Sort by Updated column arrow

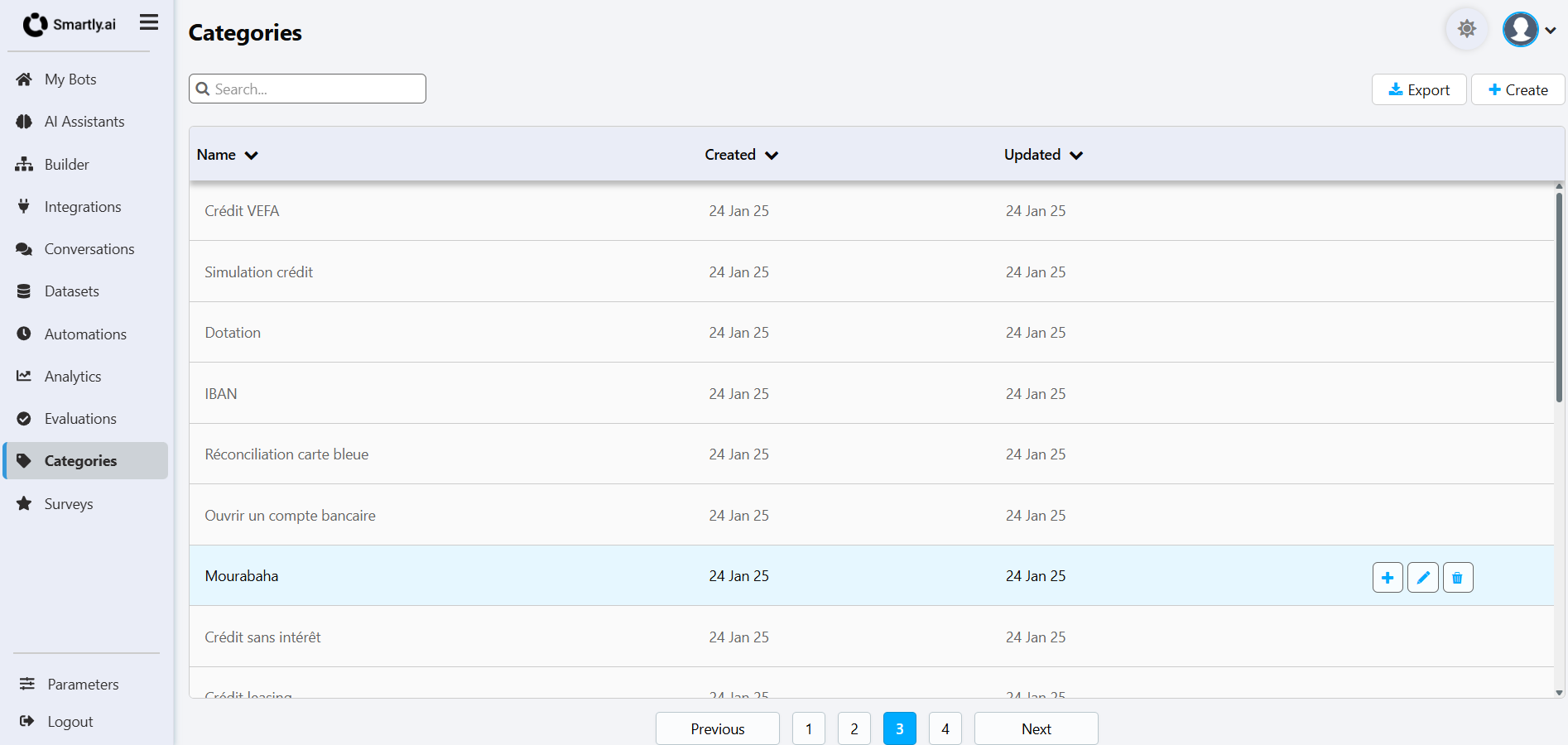coord(1076,156)
